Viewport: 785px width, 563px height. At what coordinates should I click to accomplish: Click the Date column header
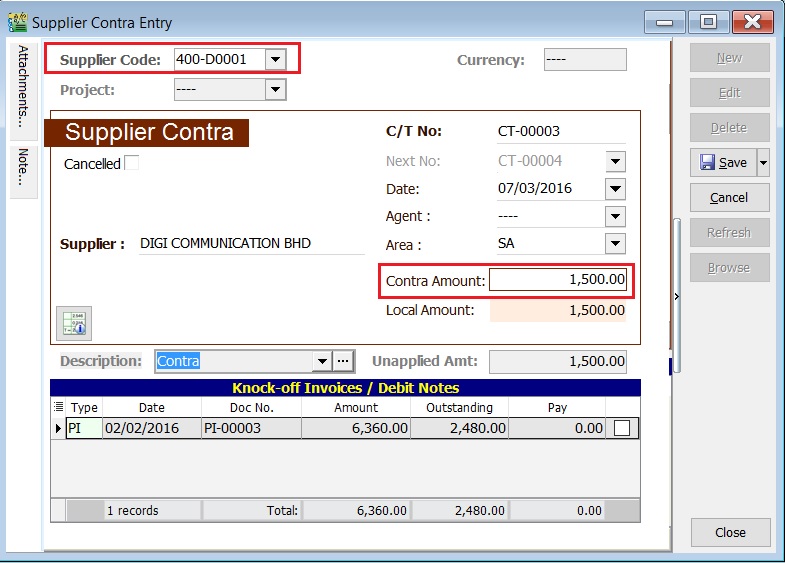152,407
